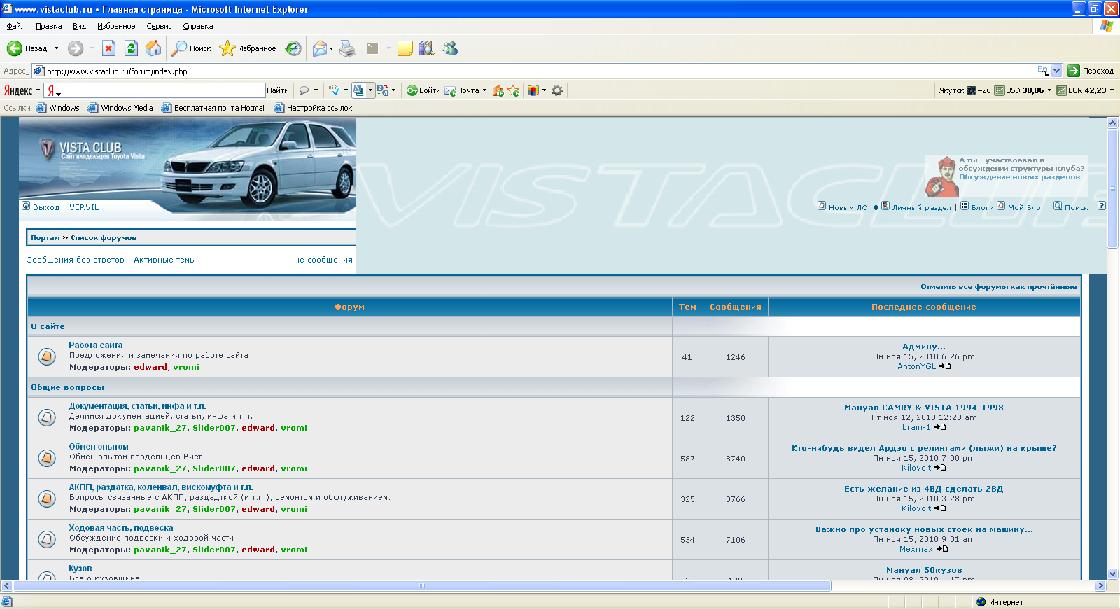Go to Home page icon
Screen dimensions: 1120x609
(x=154, y=48)
